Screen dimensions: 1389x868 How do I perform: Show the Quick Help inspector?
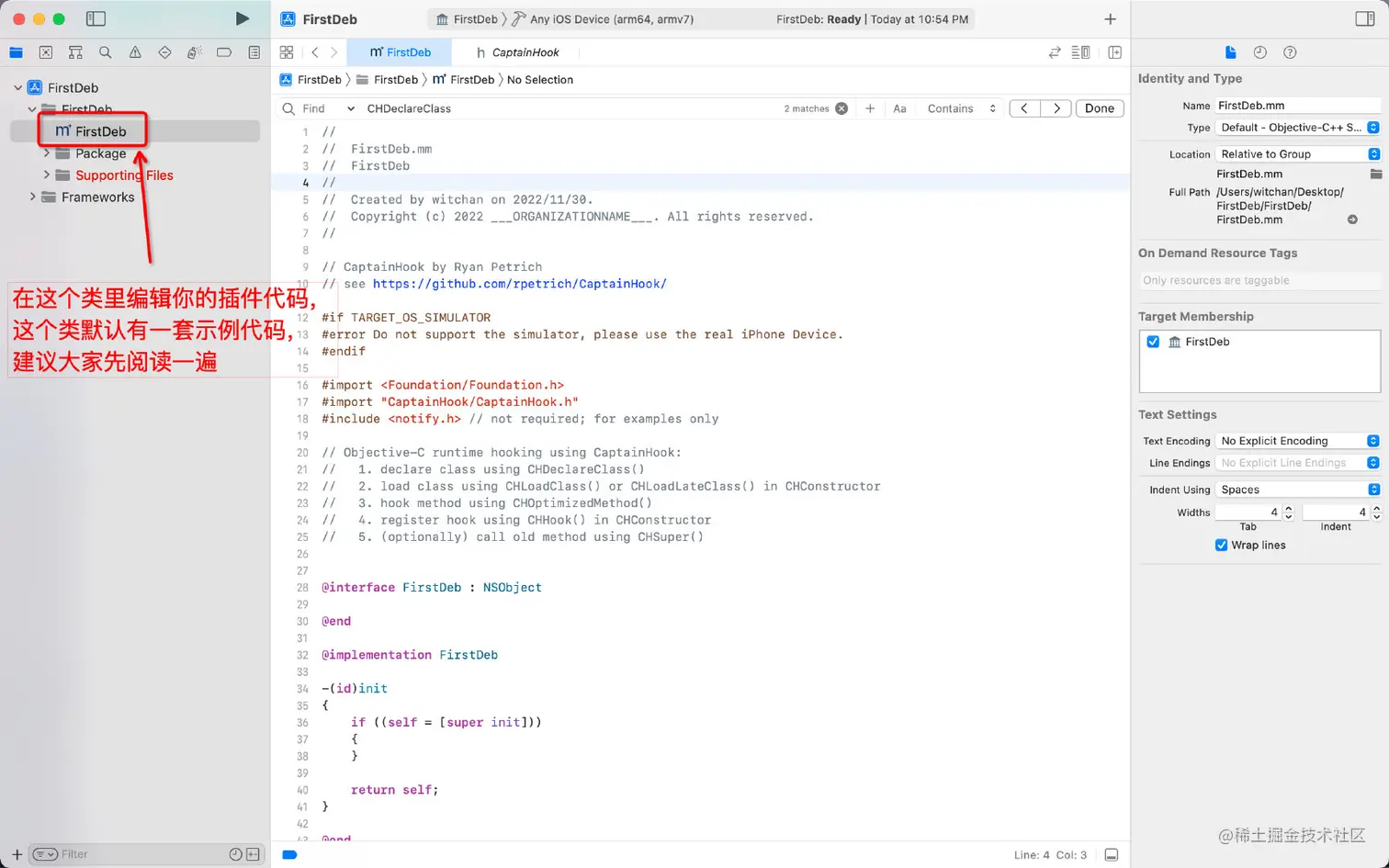[x=1290, y=52]
